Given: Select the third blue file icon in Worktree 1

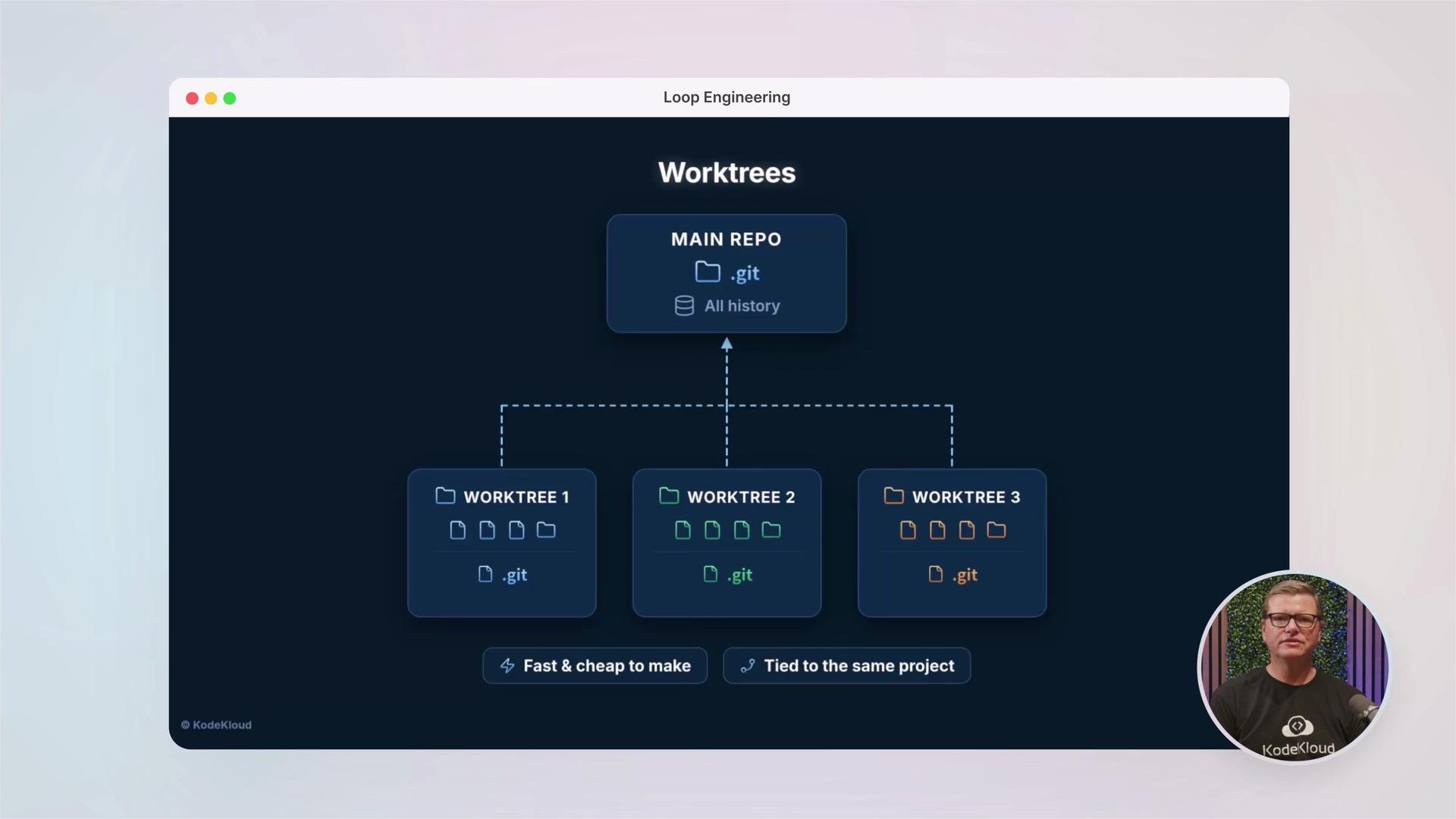Looking at the screenshot, I should coord(516,530).
